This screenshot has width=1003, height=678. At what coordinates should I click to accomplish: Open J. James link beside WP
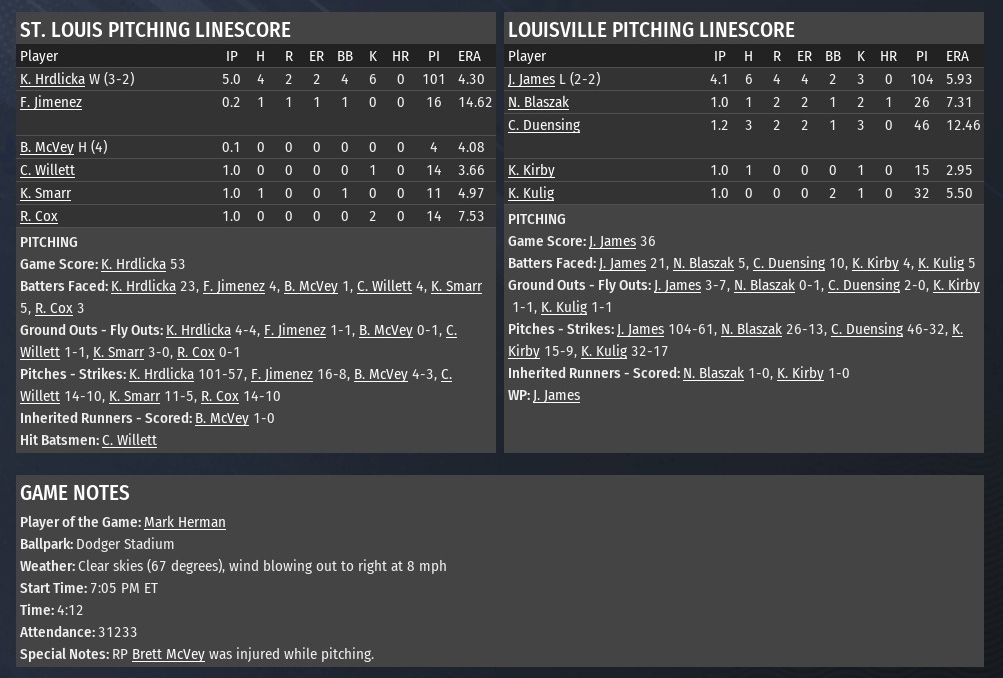pos(556,395)
